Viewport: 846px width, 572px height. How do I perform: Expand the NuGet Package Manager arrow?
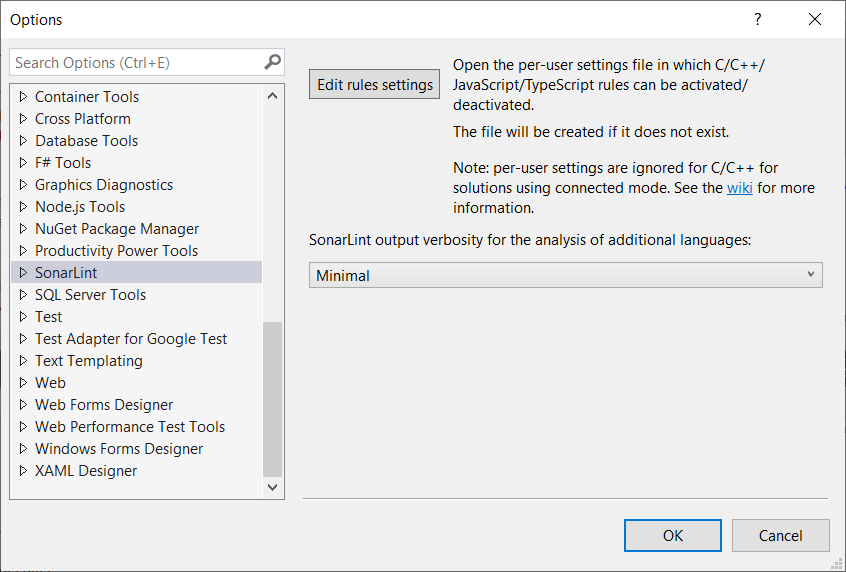point(23,229)
